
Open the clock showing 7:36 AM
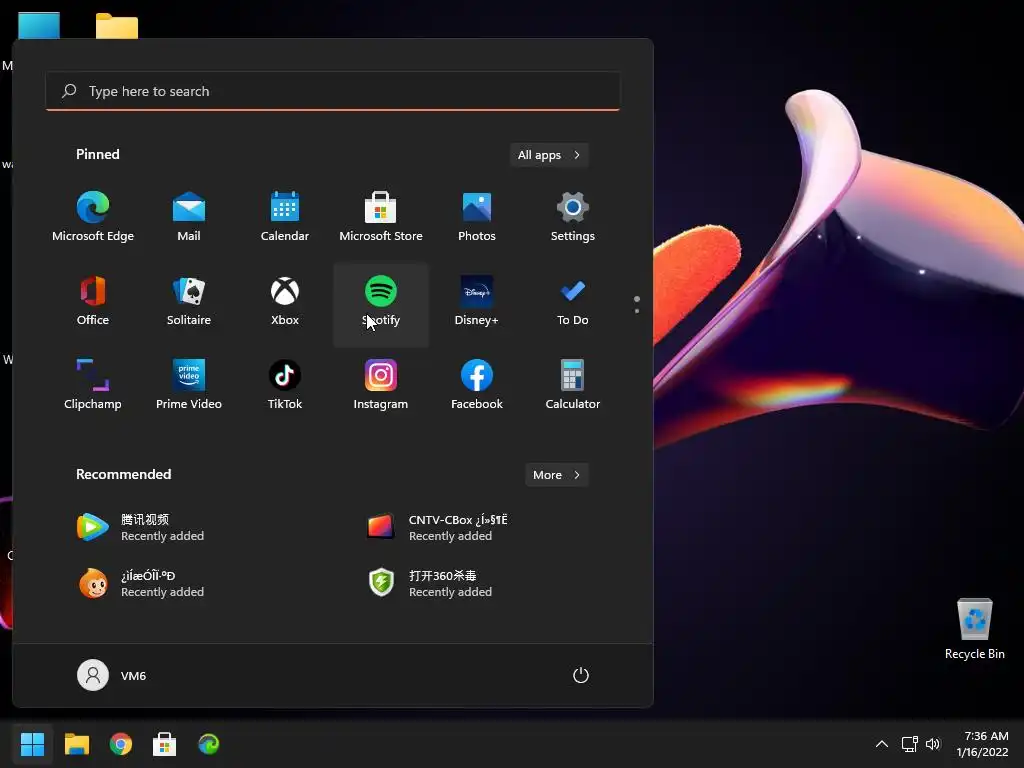pyautogui.click(x=982, y=744)
